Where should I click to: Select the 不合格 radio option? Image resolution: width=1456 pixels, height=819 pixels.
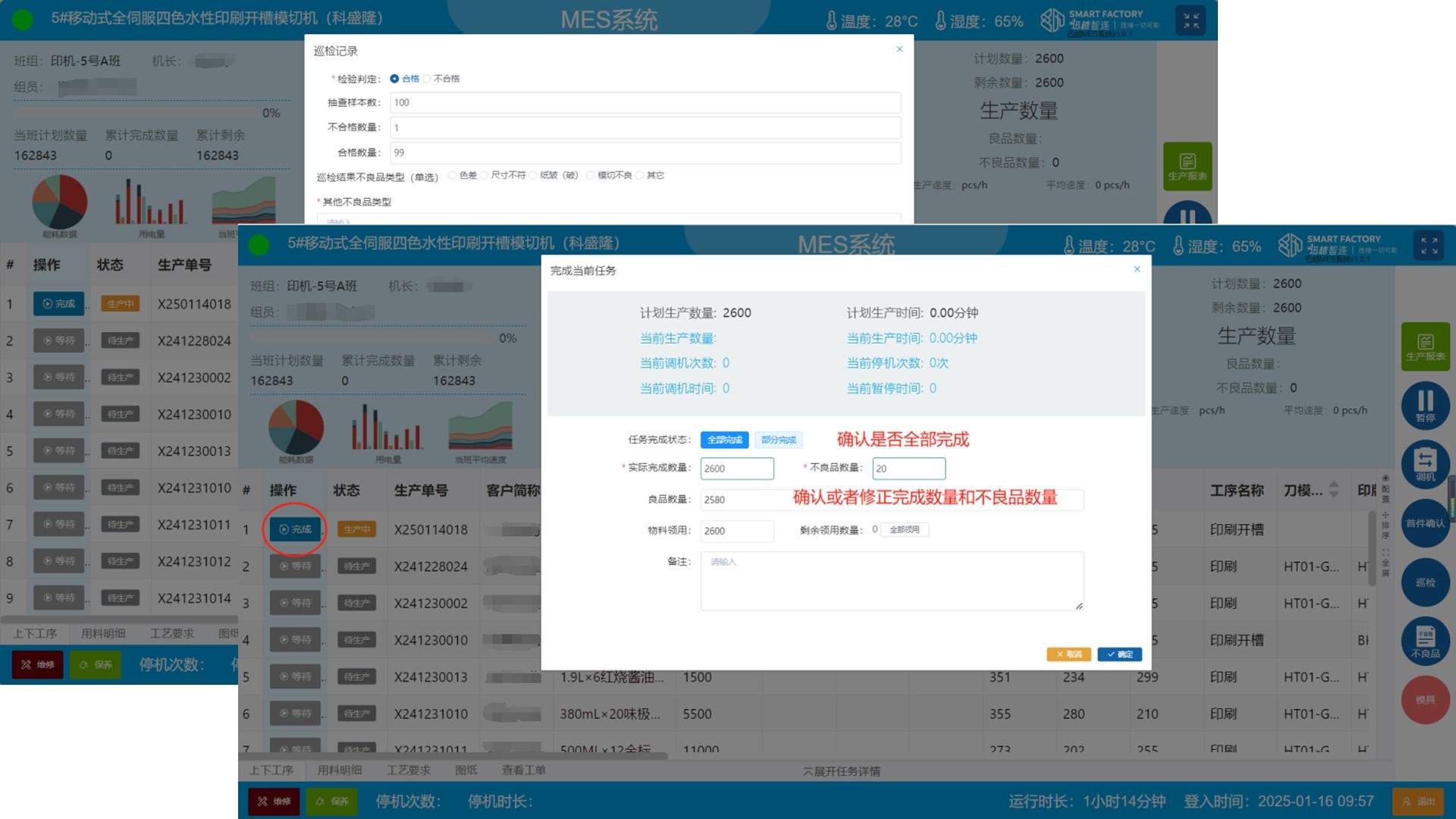click(427, 79)
